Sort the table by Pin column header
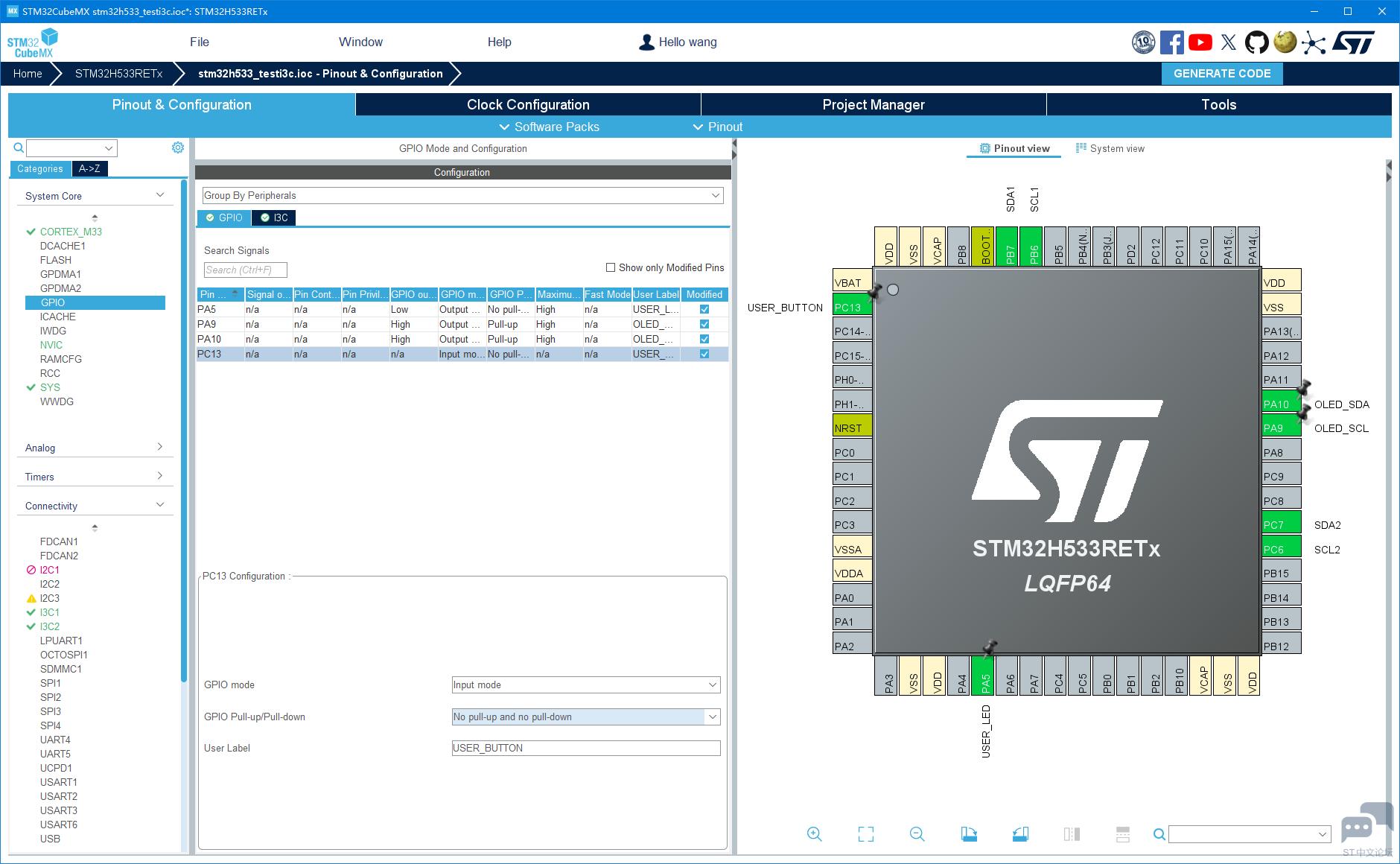Image resolution: width=1400 pixels, height=864 pixels. (220, 294)
